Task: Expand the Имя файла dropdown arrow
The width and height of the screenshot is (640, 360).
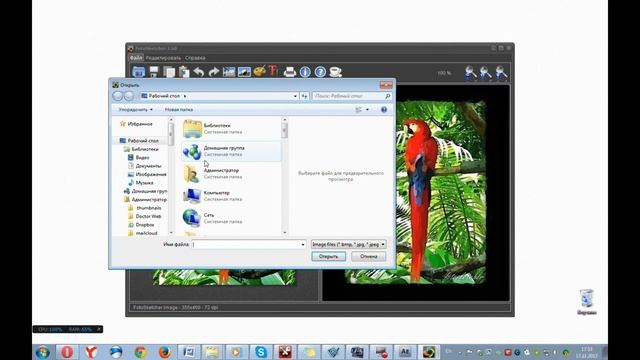Action: click(x=303, y=244)
